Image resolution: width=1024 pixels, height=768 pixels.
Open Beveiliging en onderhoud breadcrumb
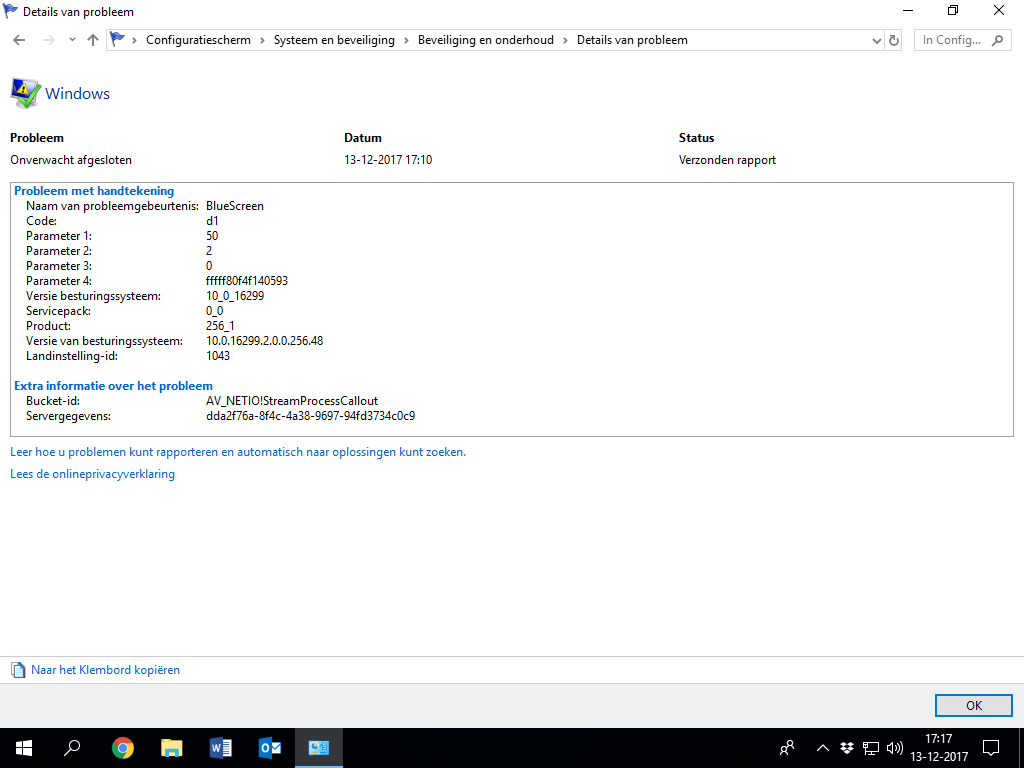(486, 40)
